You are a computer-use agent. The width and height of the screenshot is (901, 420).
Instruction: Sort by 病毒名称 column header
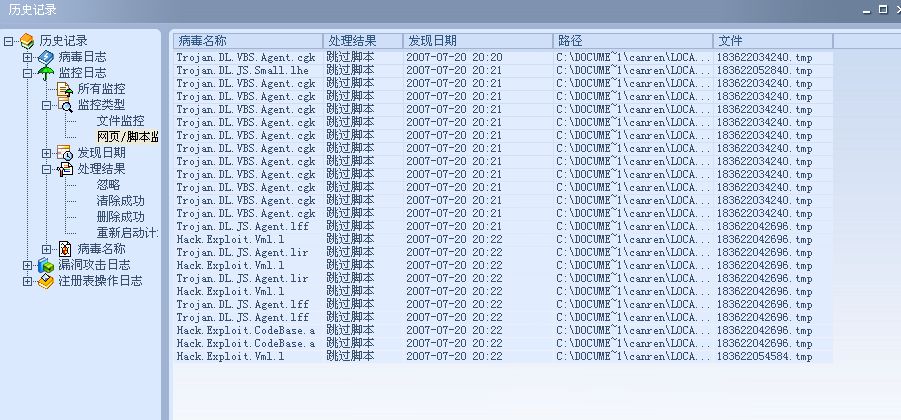click(x=247, y=41)
